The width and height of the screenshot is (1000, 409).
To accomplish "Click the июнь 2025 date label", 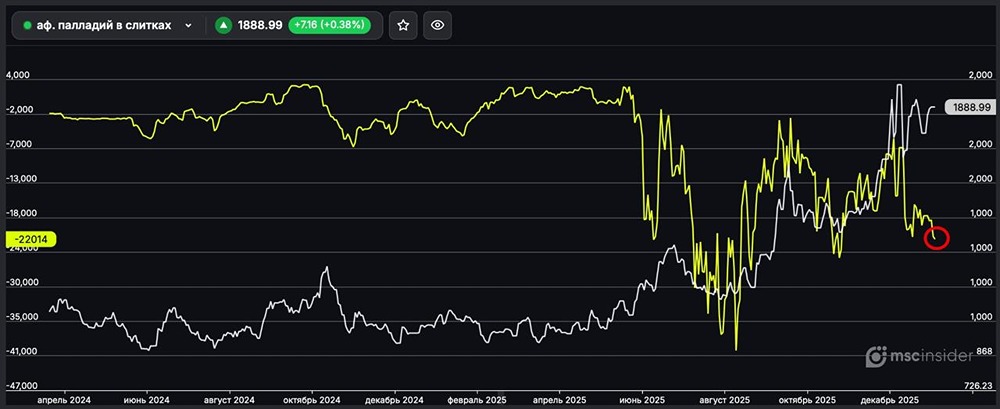I will point(642,401).
